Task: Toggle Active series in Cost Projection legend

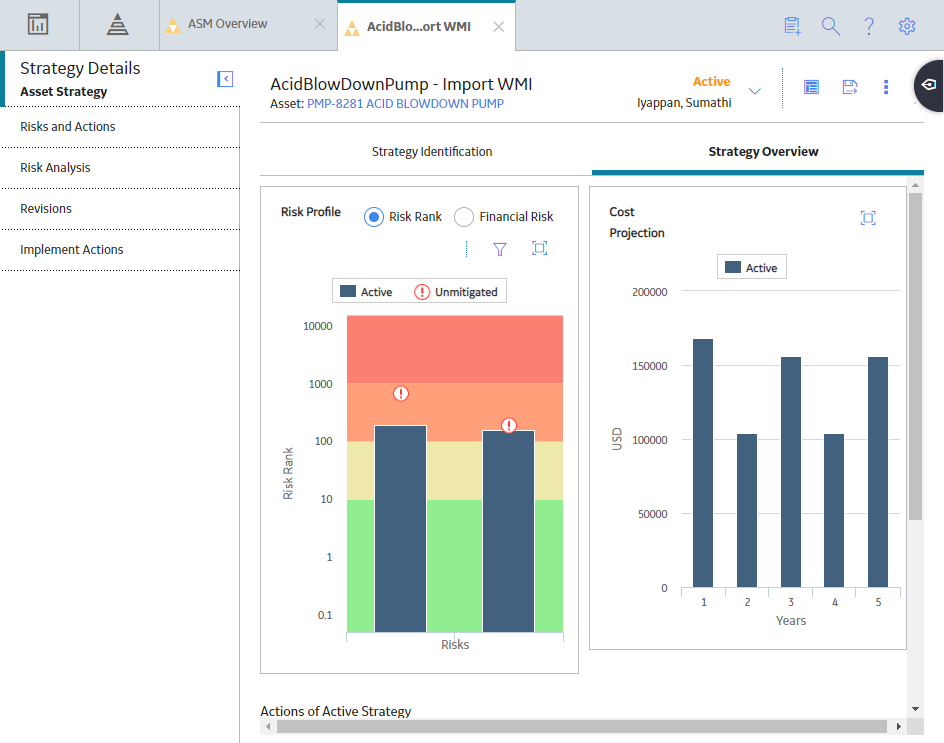Action: point(751,267)
